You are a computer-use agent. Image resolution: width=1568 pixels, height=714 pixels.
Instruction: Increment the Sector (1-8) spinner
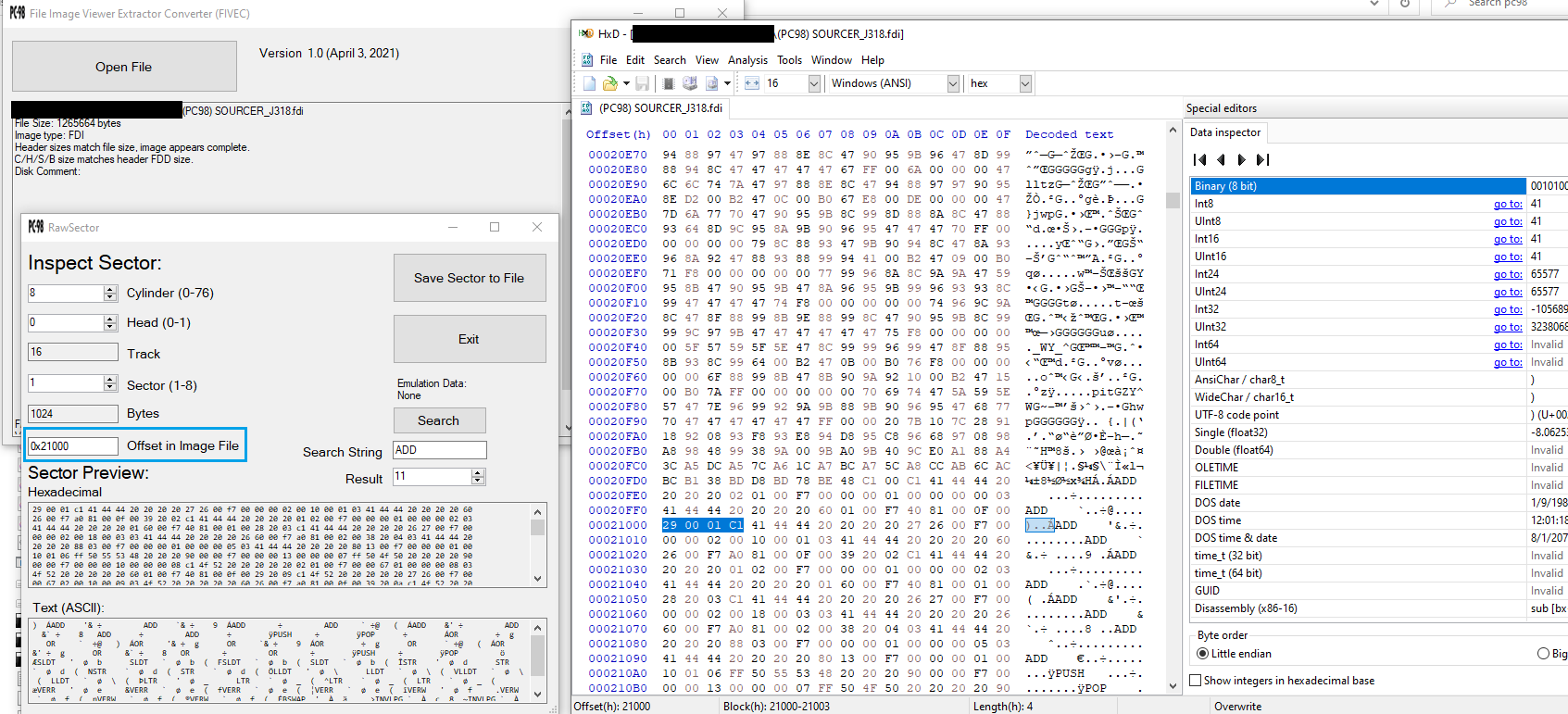110,379
